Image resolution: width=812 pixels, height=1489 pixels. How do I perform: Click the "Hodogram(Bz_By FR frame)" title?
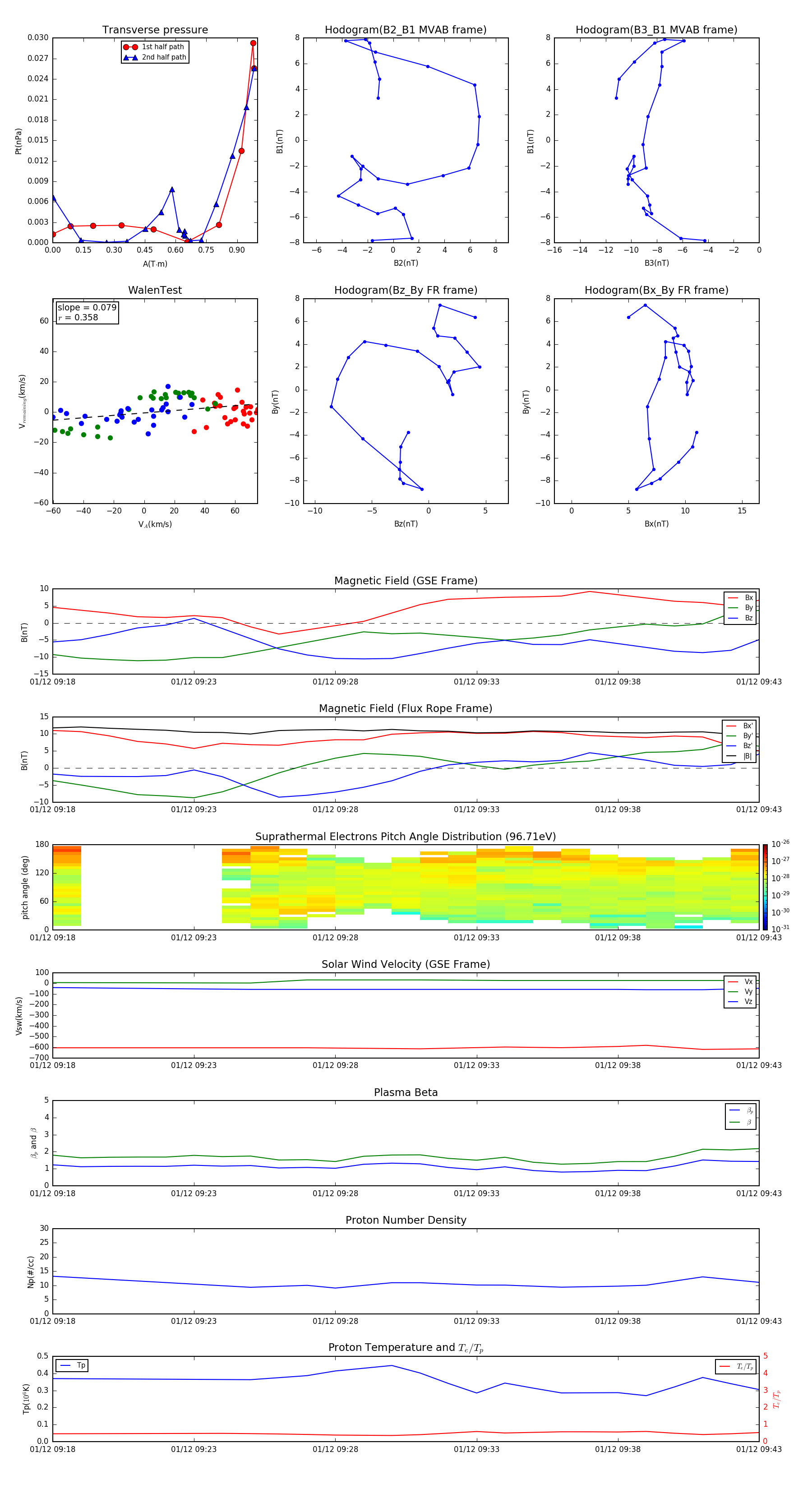click(x=406, y=290)
